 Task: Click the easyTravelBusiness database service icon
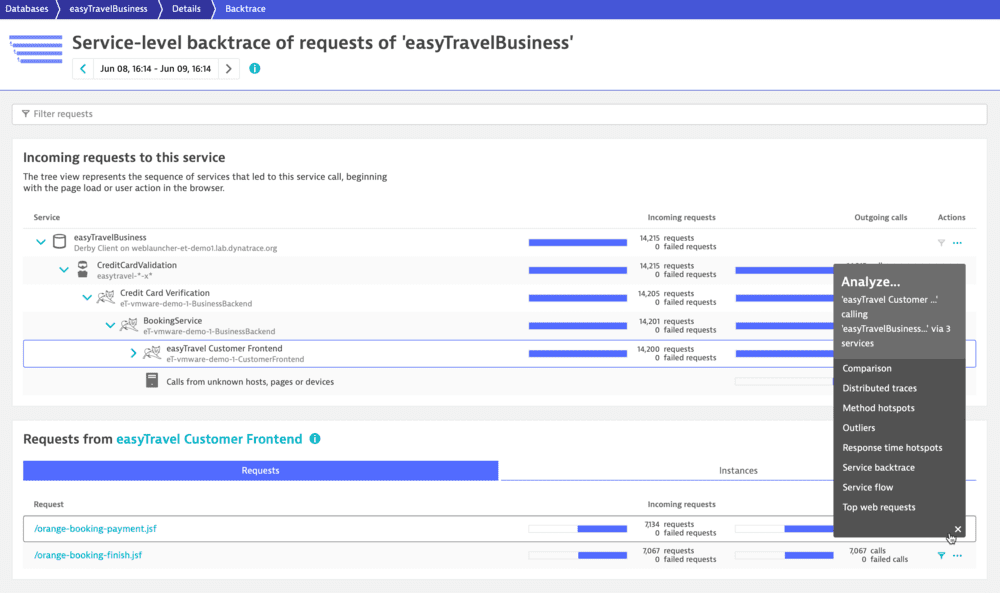click(57, 241)
